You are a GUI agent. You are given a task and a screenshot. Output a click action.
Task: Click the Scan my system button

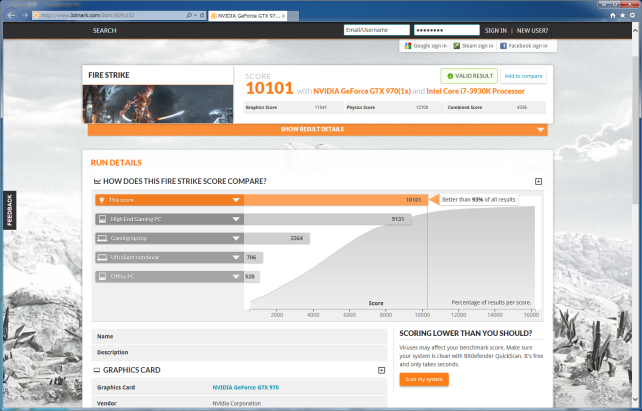[424, 379]
